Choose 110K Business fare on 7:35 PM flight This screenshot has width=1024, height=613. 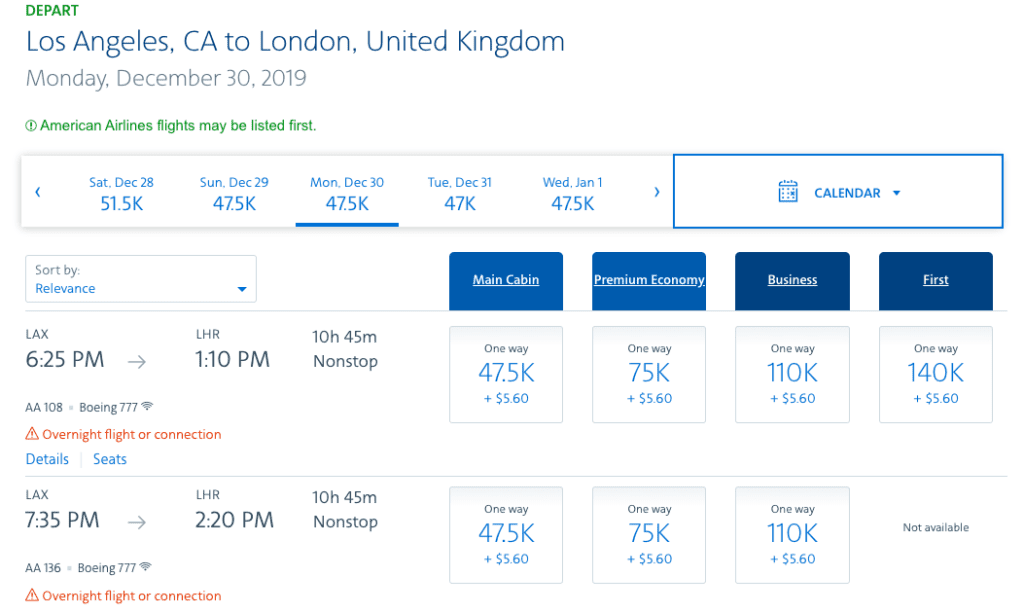(x=792, y=534)
